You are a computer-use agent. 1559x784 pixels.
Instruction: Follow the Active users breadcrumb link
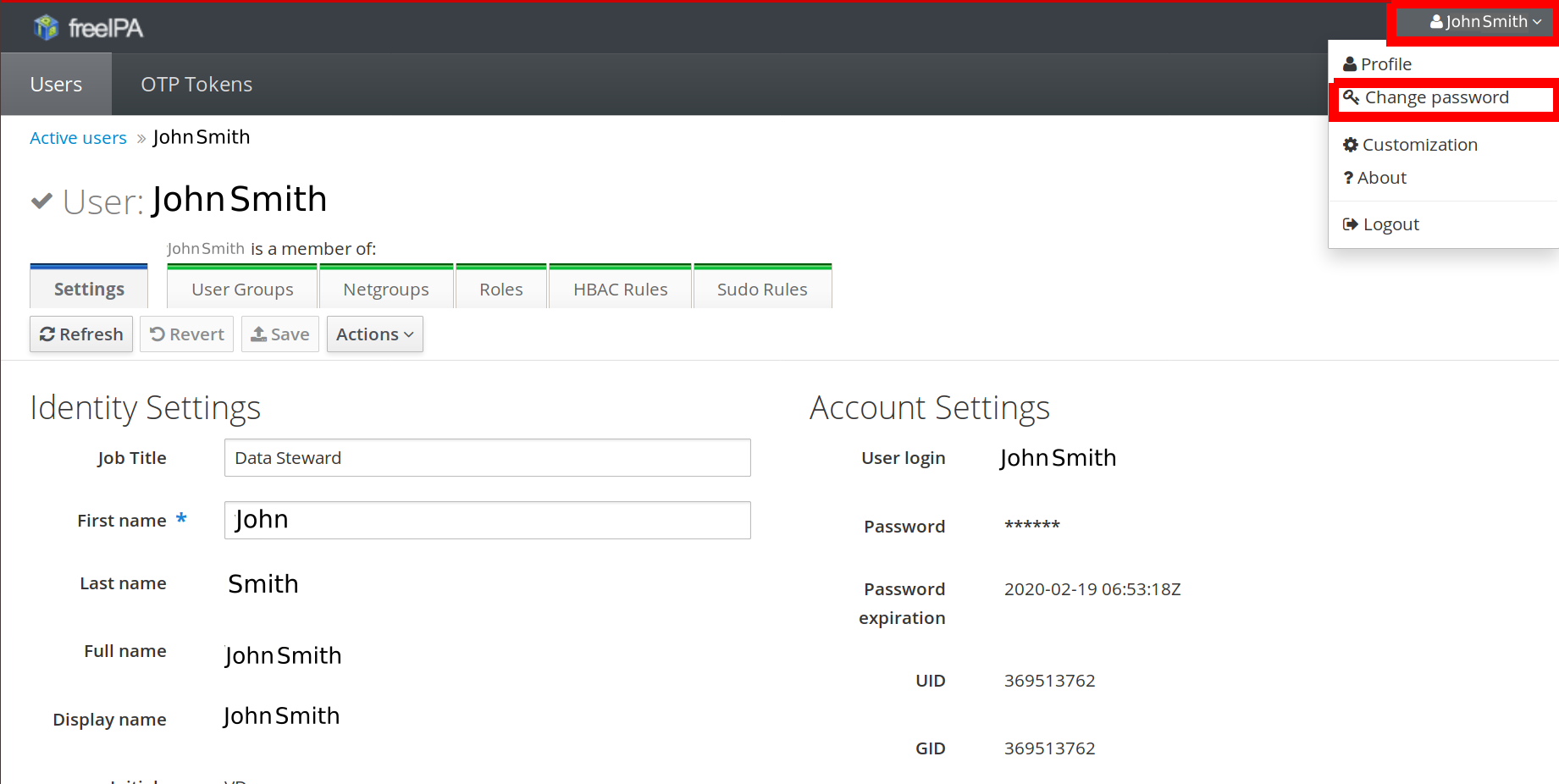tap(78, 138)
